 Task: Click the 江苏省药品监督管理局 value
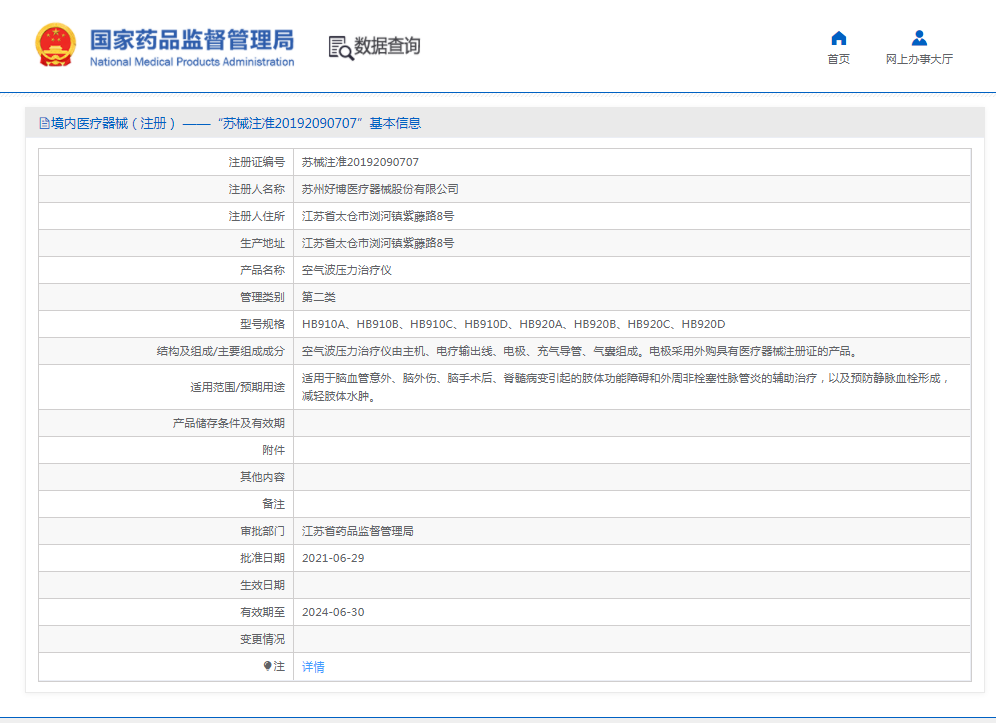(358, 531)
